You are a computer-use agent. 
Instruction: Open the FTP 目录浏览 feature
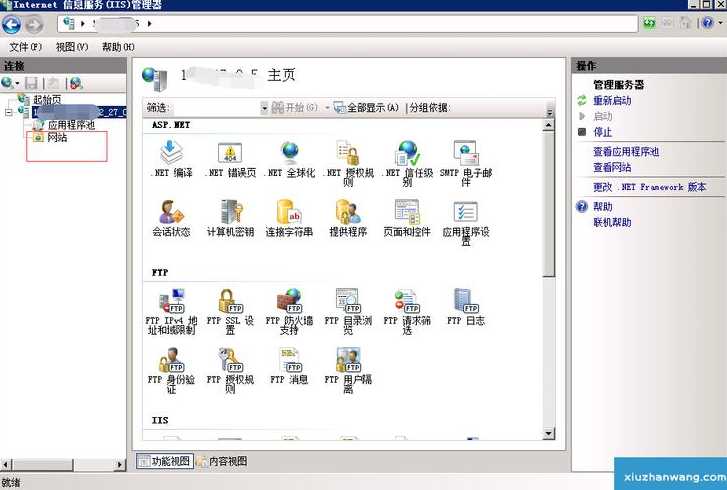(348, 311)
